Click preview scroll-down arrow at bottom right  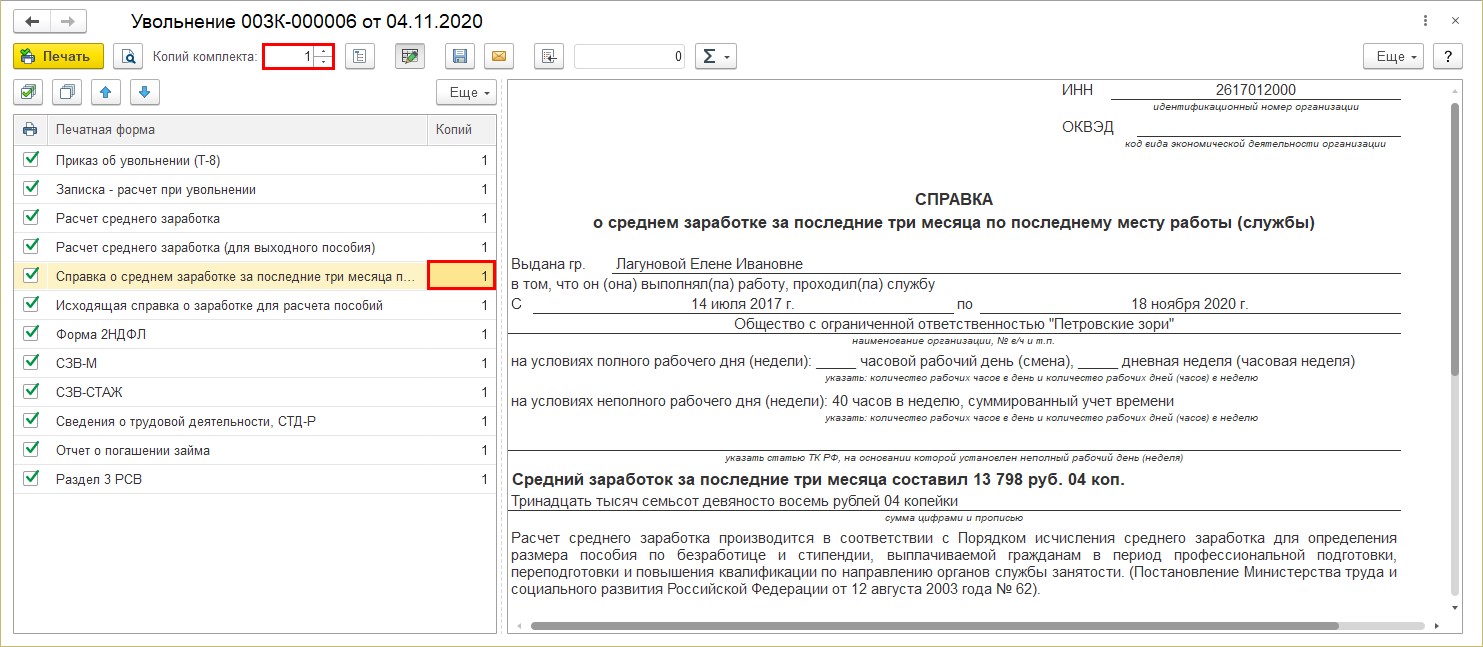click(x=1455, y=608)
